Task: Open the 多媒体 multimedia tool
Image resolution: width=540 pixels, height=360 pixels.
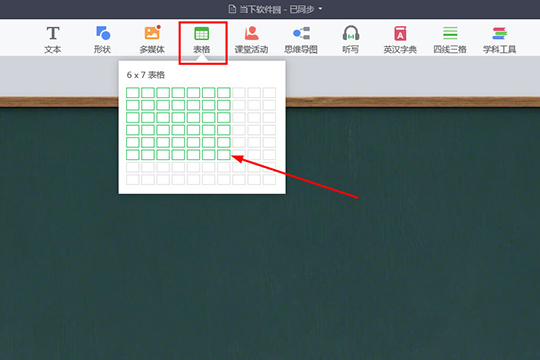Action: point(152,40)
